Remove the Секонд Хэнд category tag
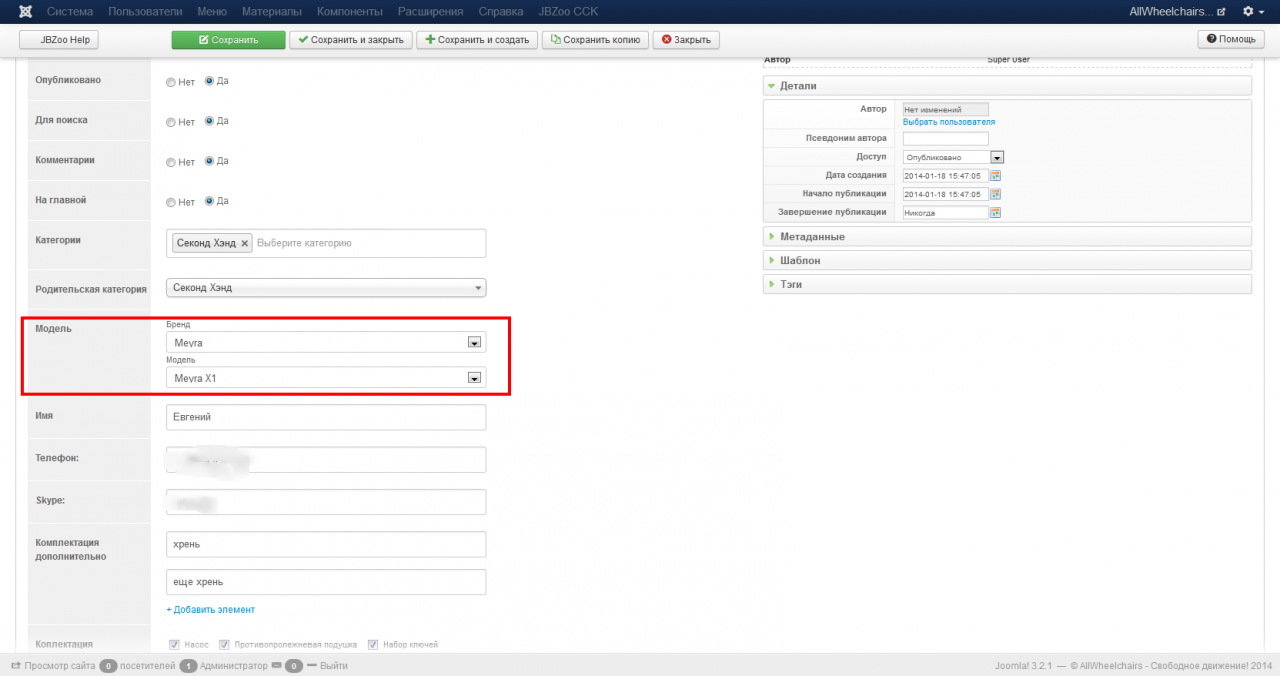The width and height of the screenshot is (1280, 676). [x=245, y=243]
